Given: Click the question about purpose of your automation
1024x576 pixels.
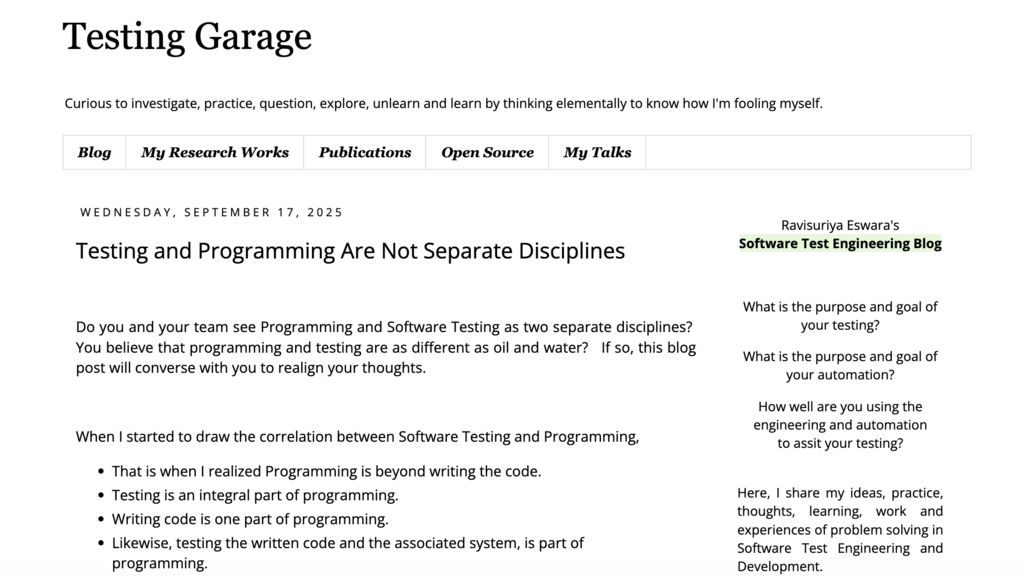Looking at the screenshot, I should pos(840,365).
